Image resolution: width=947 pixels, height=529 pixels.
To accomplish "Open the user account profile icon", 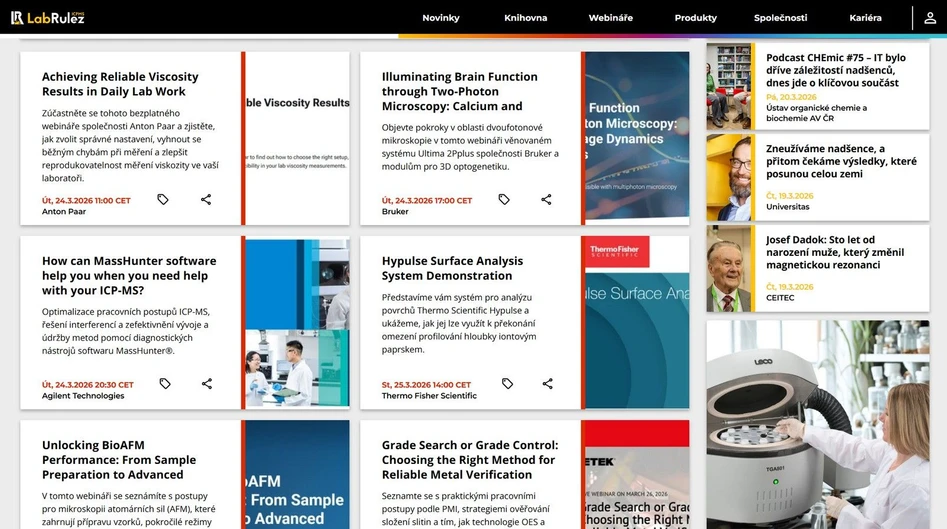I will pyautogui.click(x=930, y=18).
